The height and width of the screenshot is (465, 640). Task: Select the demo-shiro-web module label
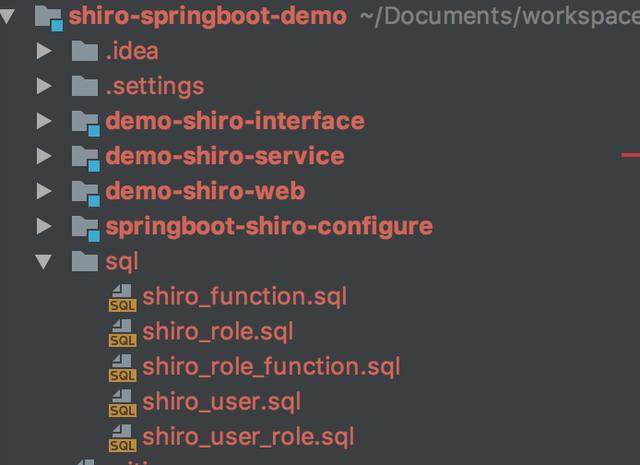[x=205, y=191]
